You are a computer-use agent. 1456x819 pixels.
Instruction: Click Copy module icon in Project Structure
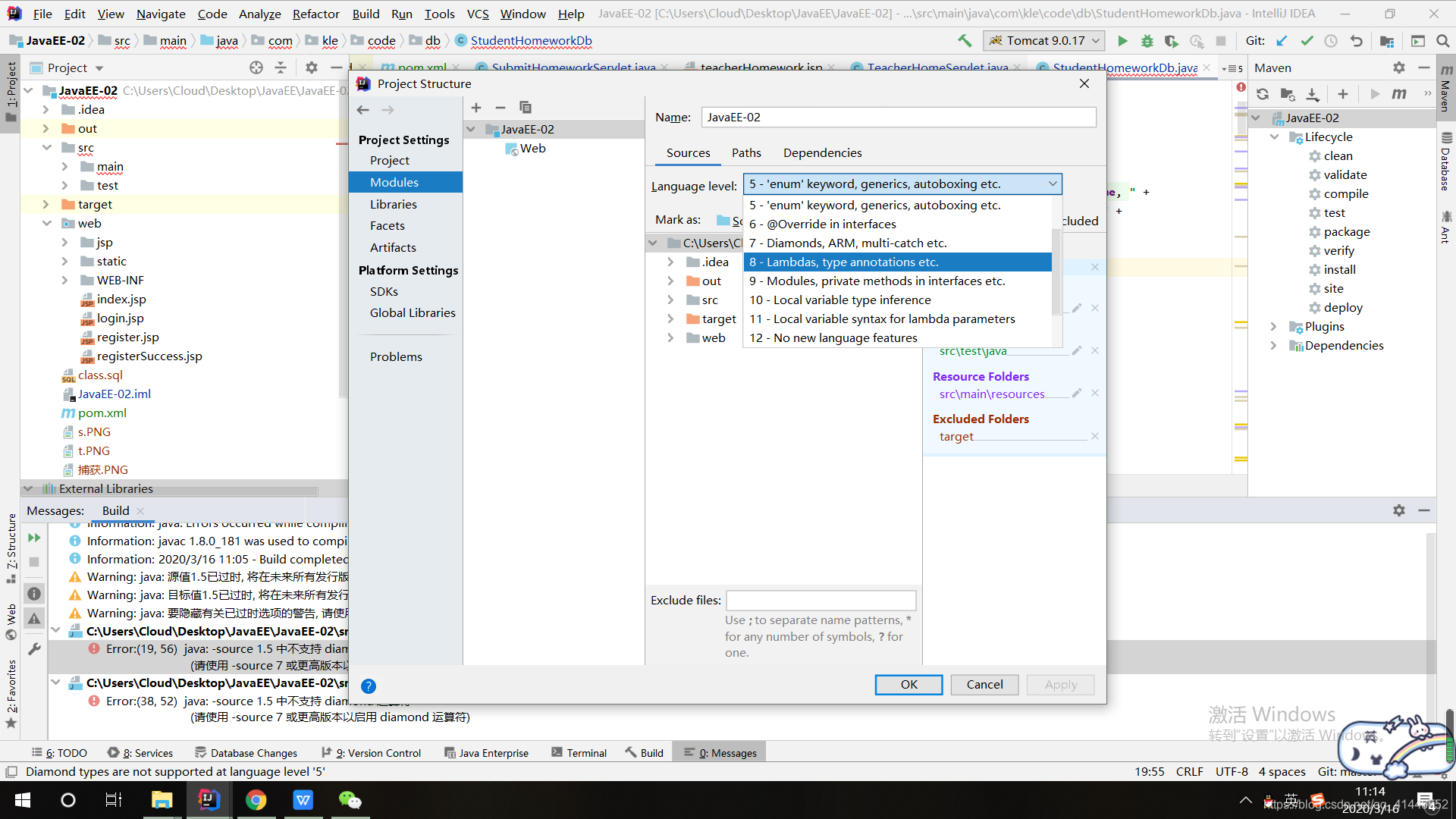click(x=526, y=108)
